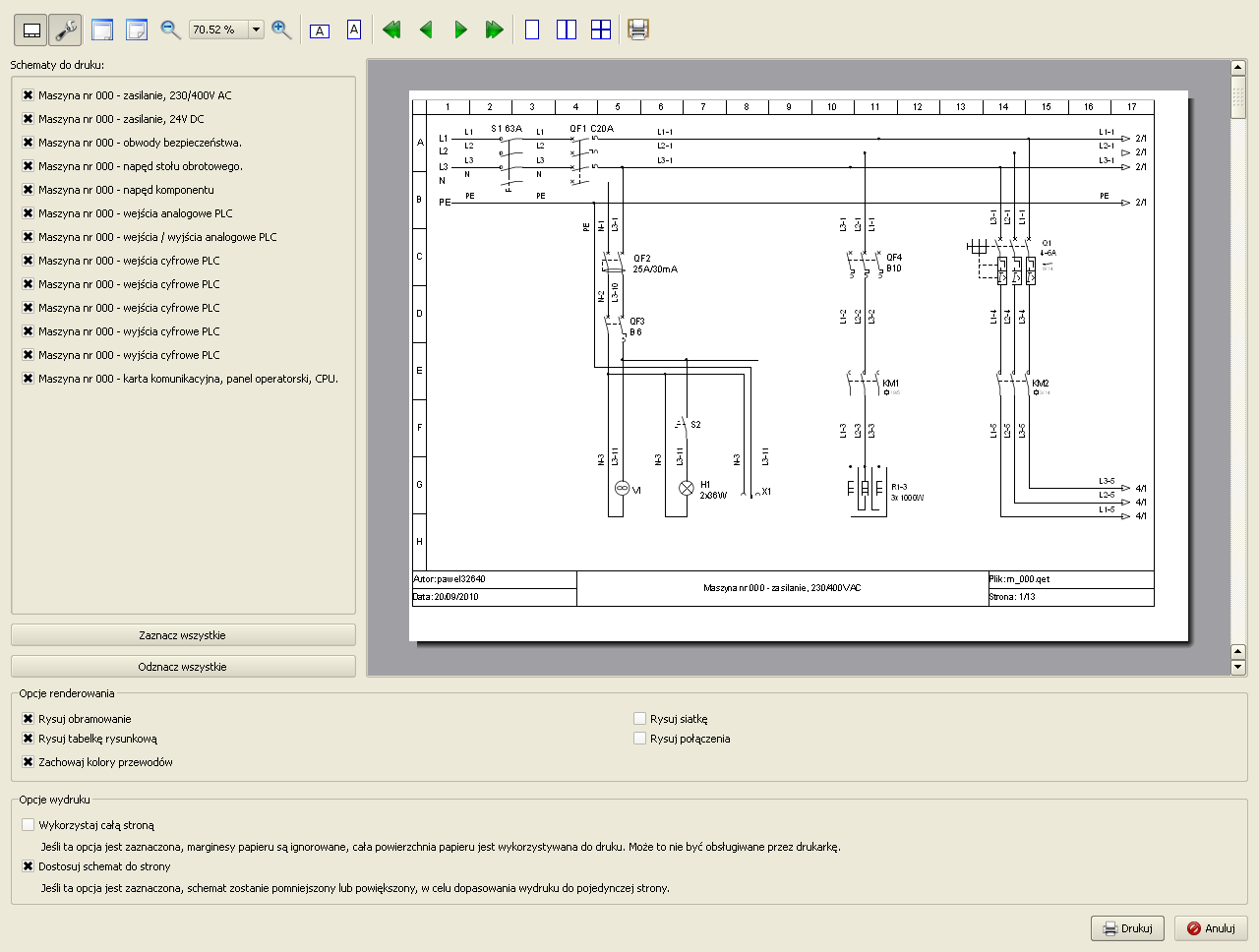Switch to landscape orientation icon
This screenshot has height=952, width=1259.
pyautogui.click(x=320, y=30)
